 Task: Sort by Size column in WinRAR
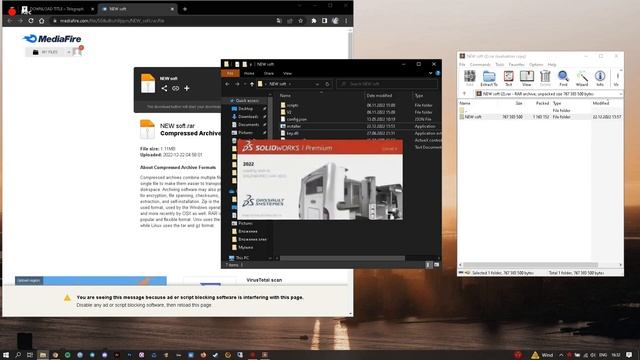click(518, 103)
